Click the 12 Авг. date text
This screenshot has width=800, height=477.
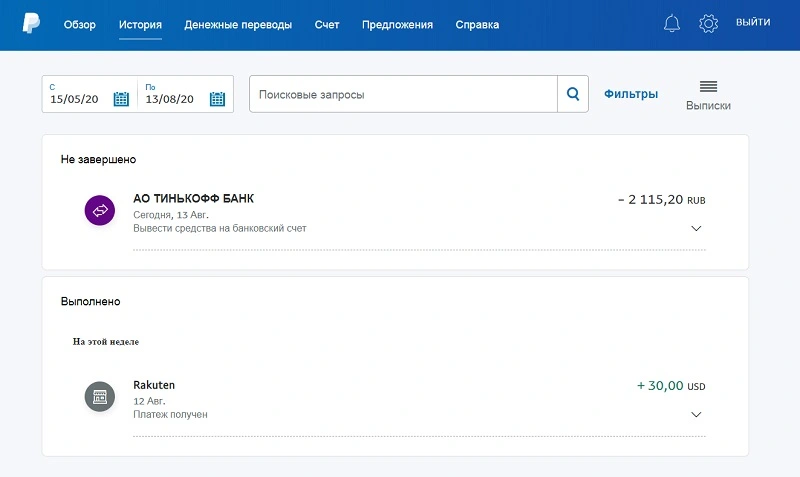pyautogui.click(x=149, y=401)
